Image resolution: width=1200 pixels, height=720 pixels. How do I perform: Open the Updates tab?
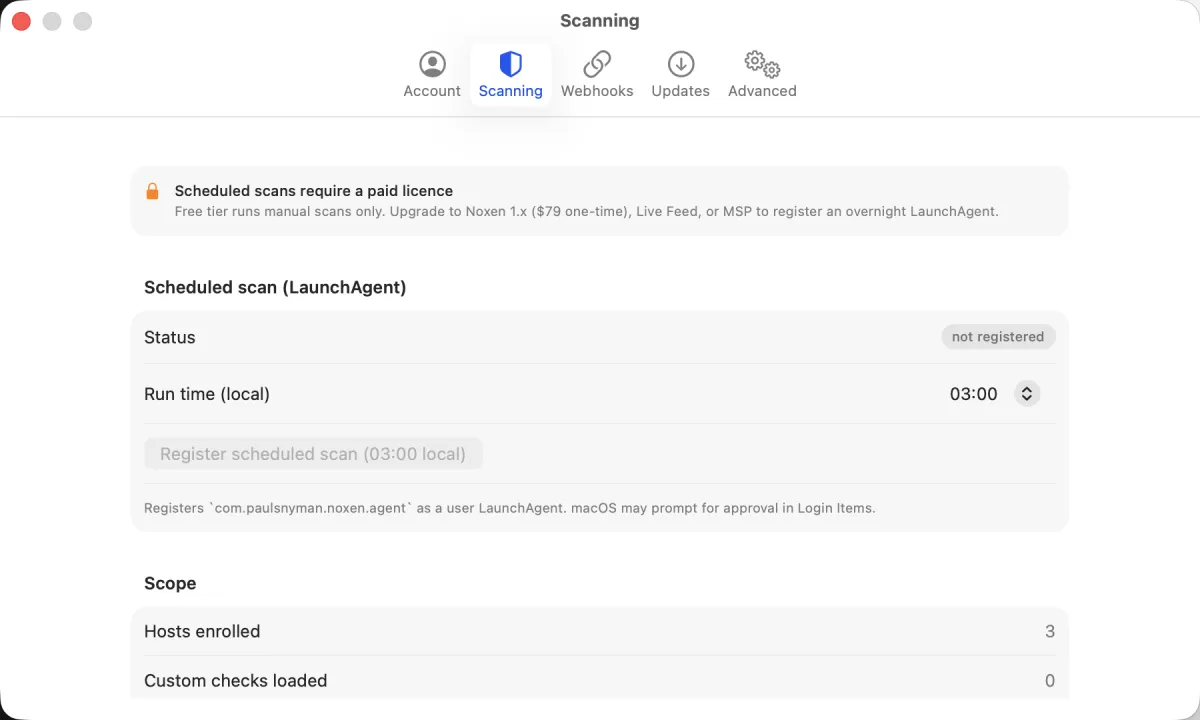tap(680, 75)
